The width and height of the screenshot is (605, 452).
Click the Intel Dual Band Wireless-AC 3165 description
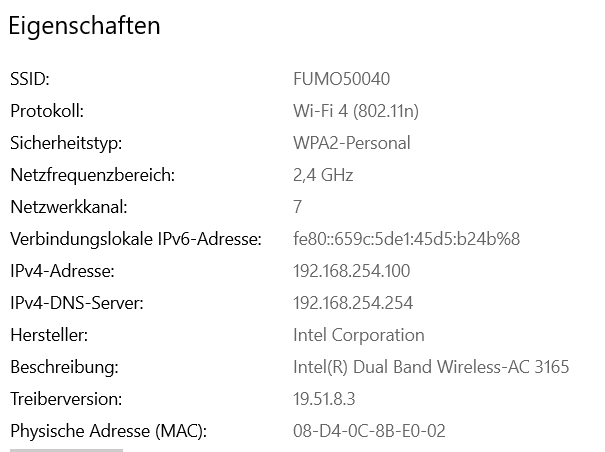431,367
